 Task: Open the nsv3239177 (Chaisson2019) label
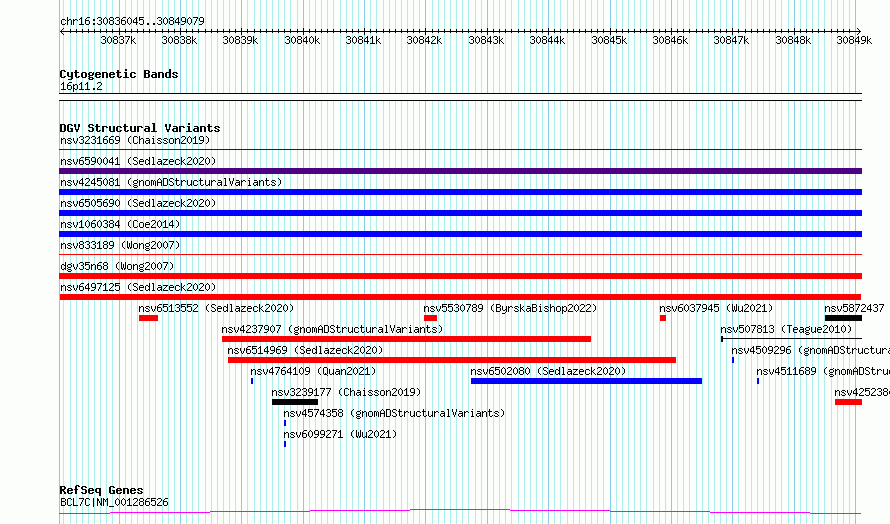click(x=346, y=392)
